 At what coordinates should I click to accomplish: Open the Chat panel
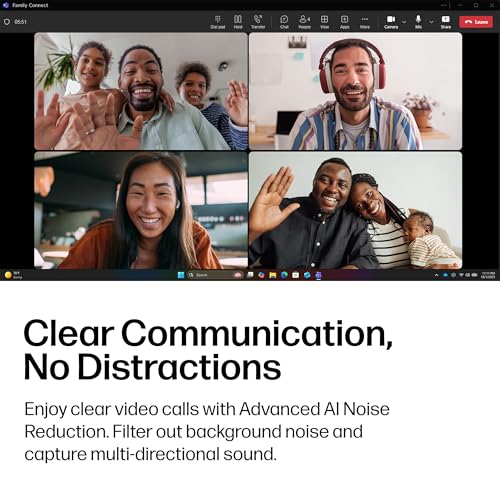(x=284, y=22)
